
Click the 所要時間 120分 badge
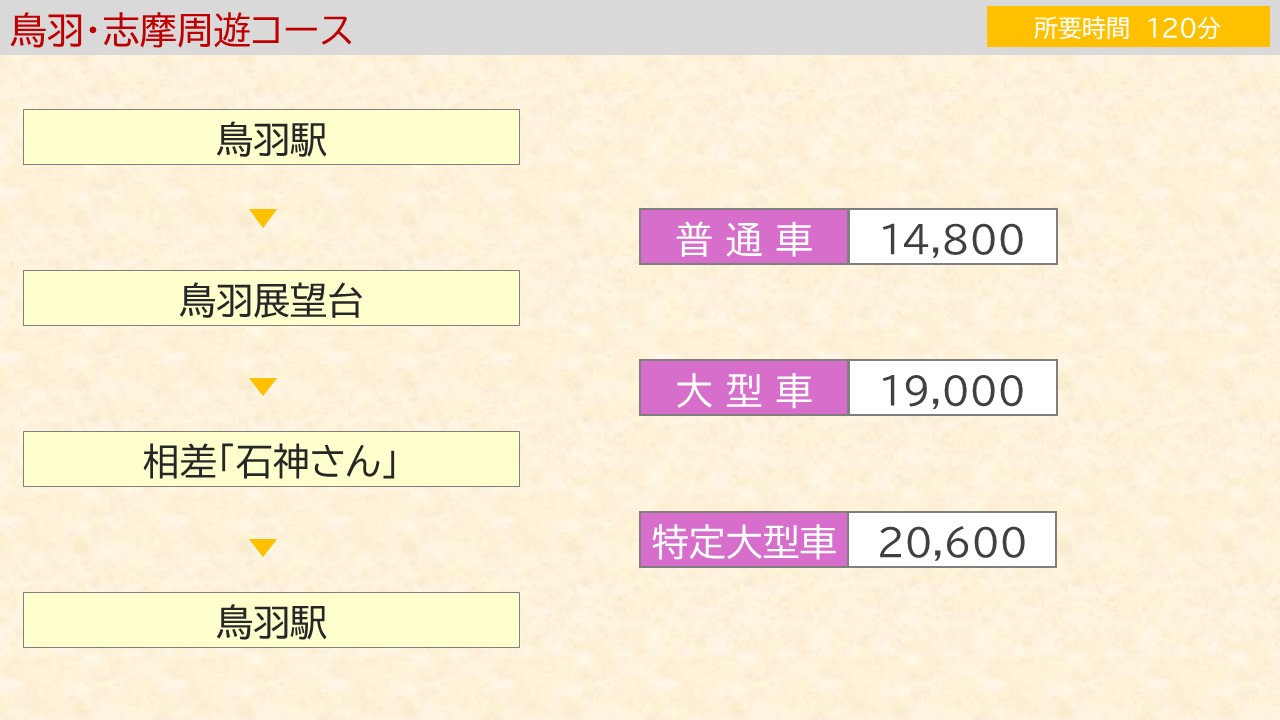pyautogui.click(x=1128, y=27)
